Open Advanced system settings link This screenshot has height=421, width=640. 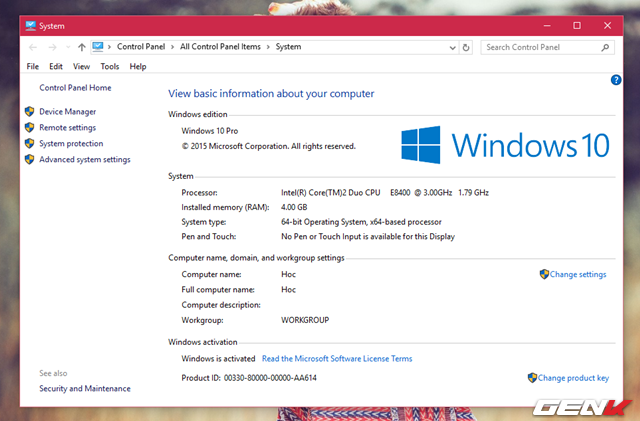(x=85, y=159)
